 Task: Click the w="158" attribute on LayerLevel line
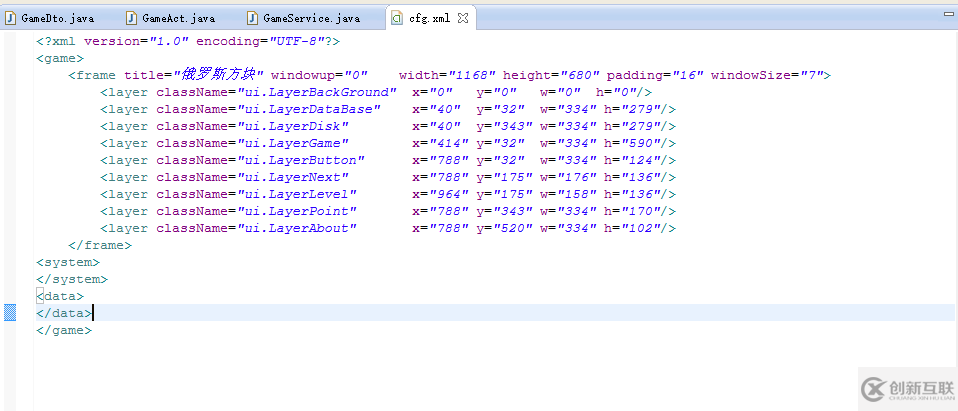568,195
